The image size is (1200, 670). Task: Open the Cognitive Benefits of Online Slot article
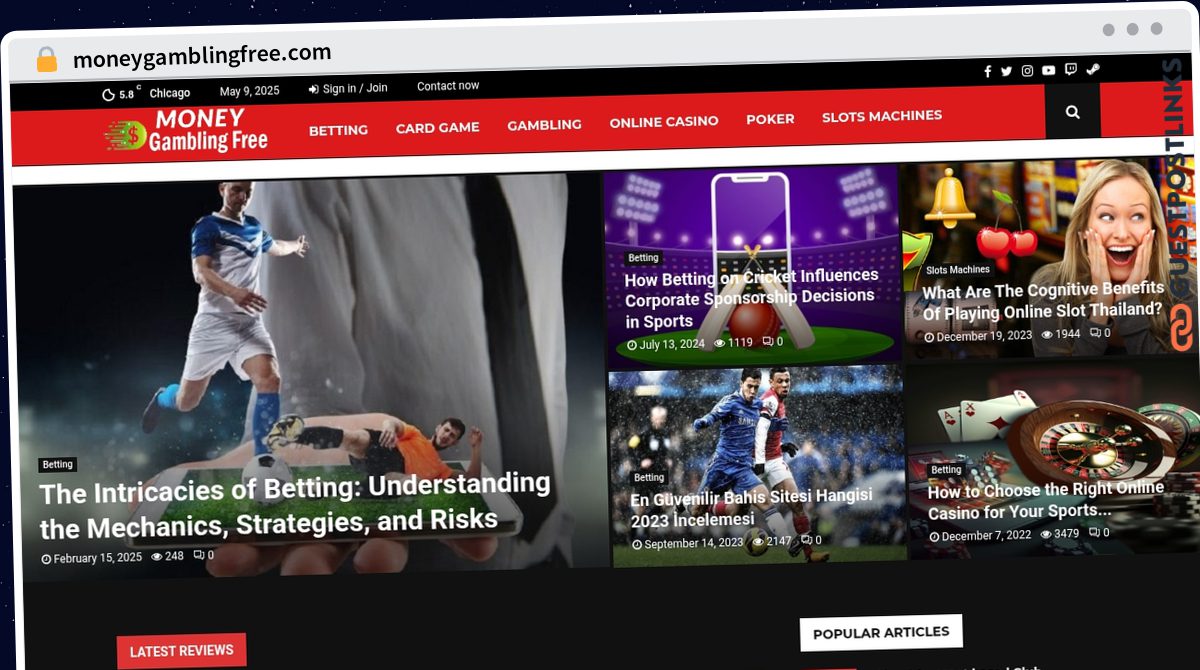[x=1043, y=301]
